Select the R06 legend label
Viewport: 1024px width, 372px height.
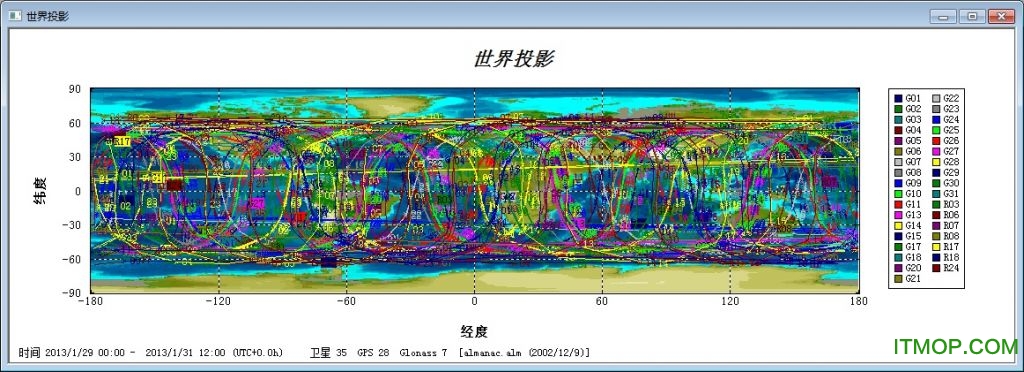952,215
